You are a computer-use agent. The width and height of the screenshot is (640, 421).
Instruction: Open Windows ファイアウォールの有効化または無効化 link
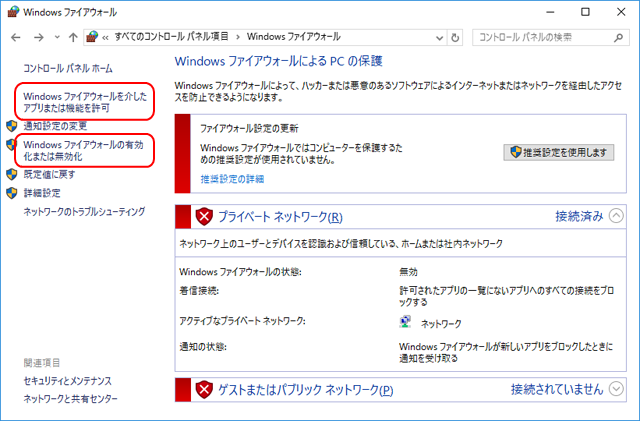coord(84,151)
